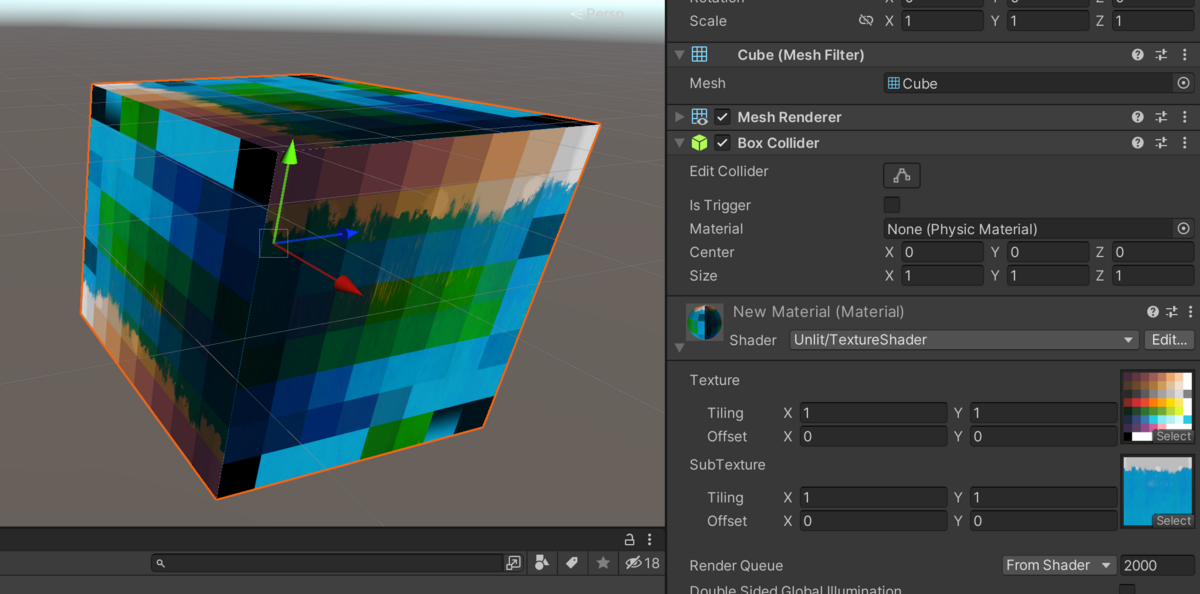Select the filter by label tag icon
This screenshot has height=594, width=1200.
point(571,563)
